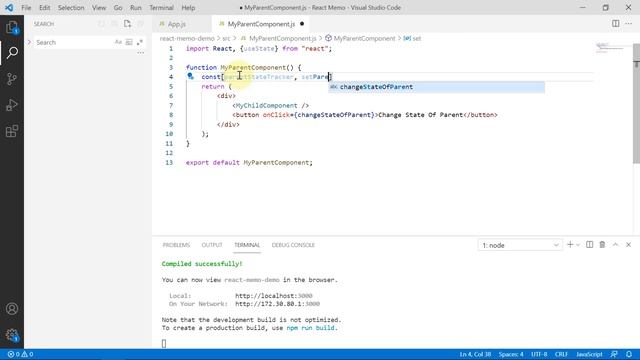Click breadcrumb 'react-memo-demo'

pos(187,38)
